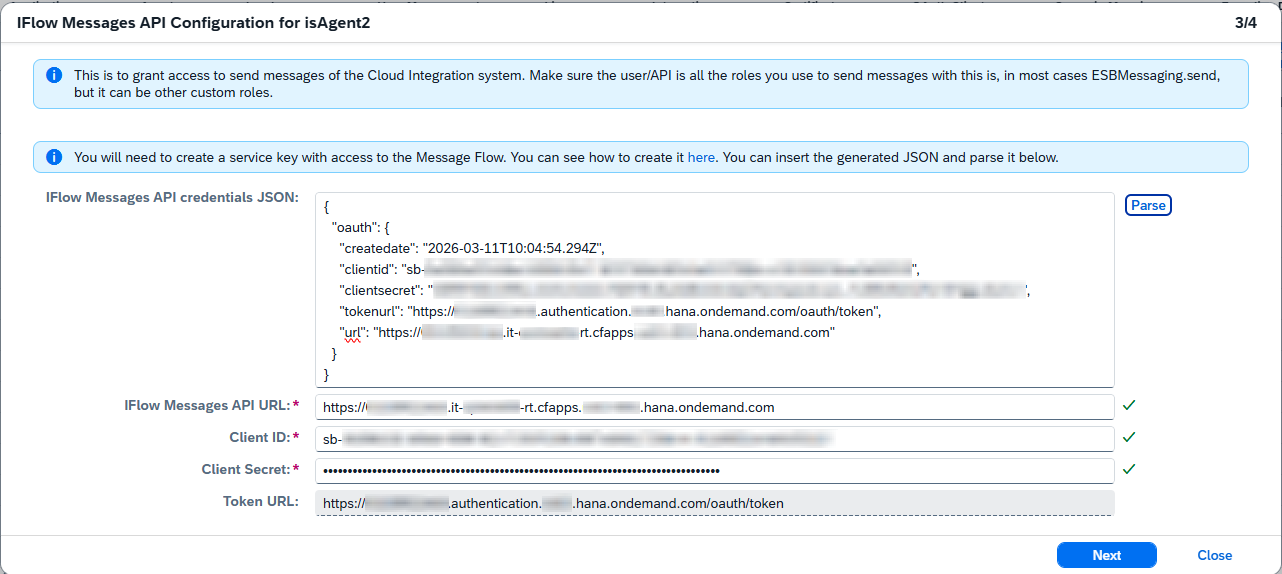Image resolution: width=1282 pixels, height=574 pixels.
Task: Open the 'here' link for service key instructions
Action: pyautogui.click(x=701, y=157)
